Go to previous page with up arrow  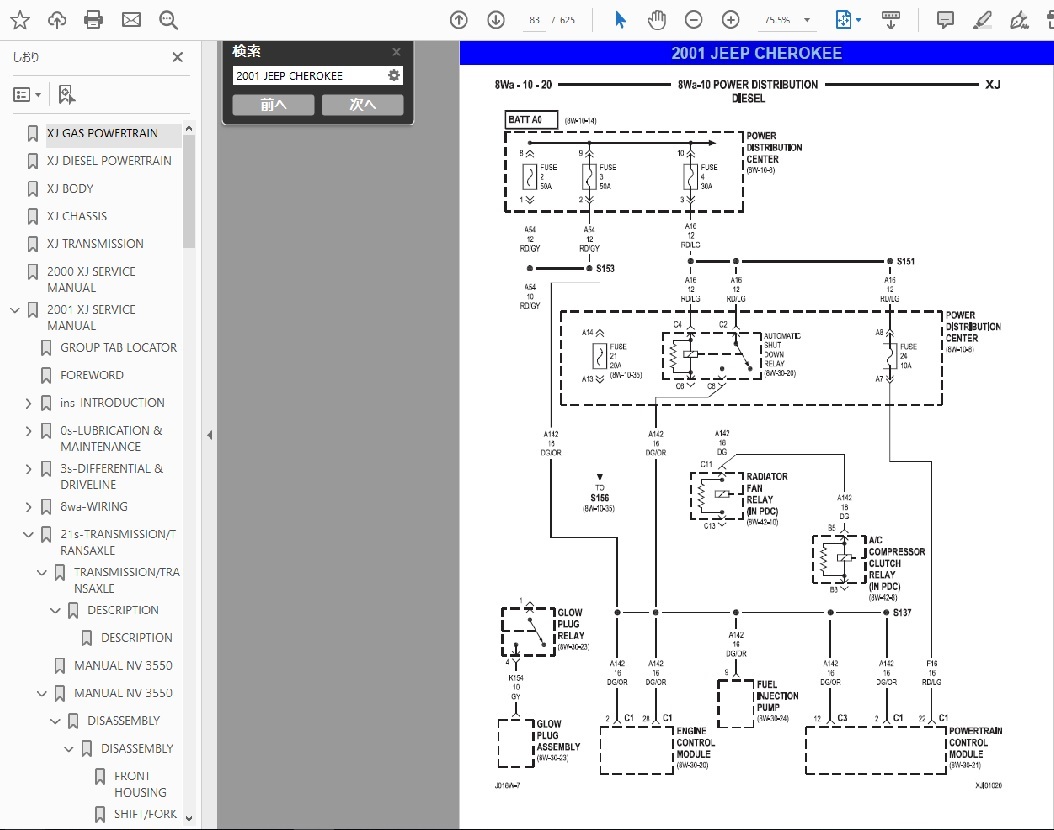coord(458,20)
